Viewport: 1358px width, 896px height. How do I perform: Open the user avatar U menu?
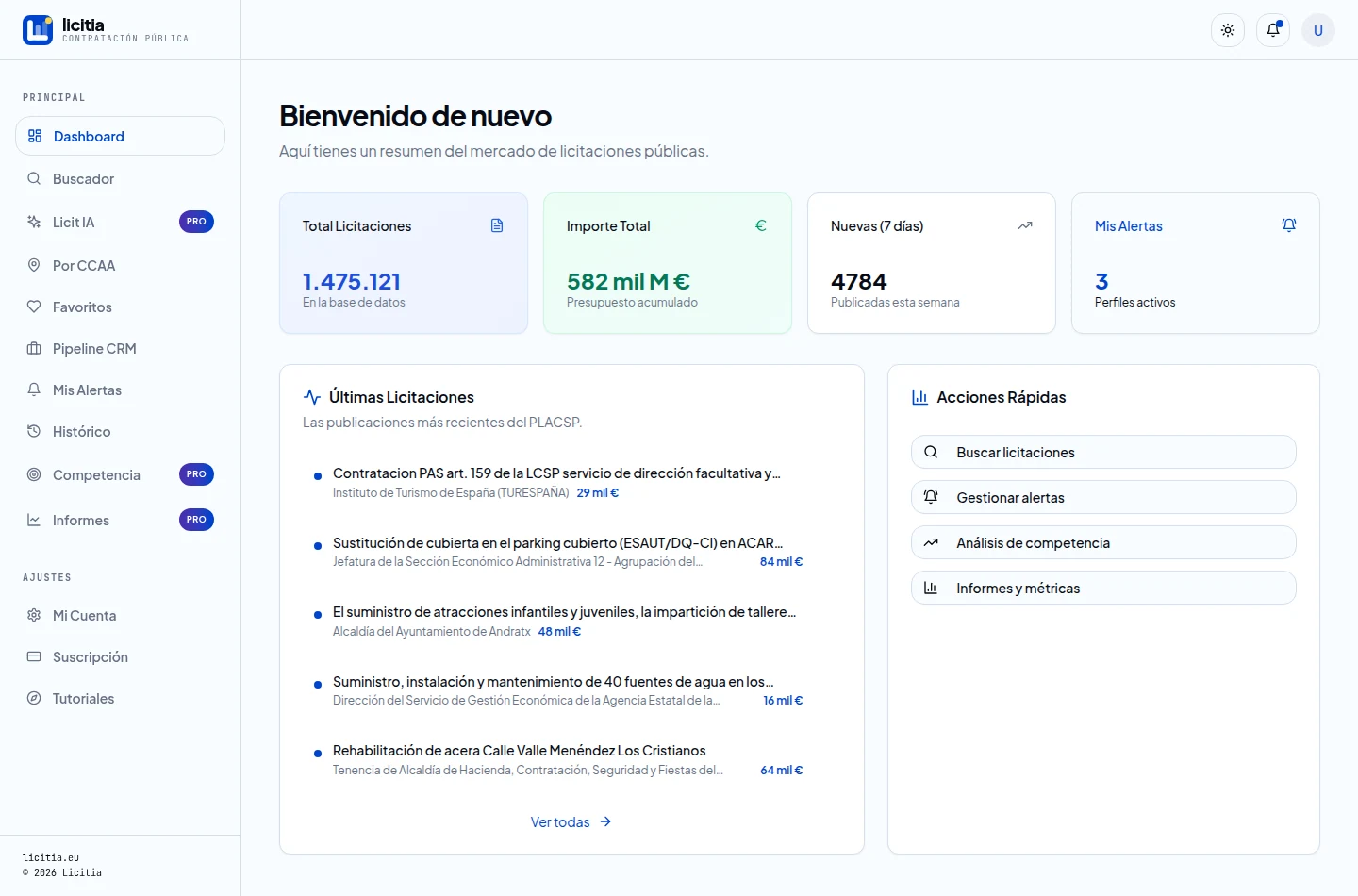pyautogui.click(x=1318, y=30)
